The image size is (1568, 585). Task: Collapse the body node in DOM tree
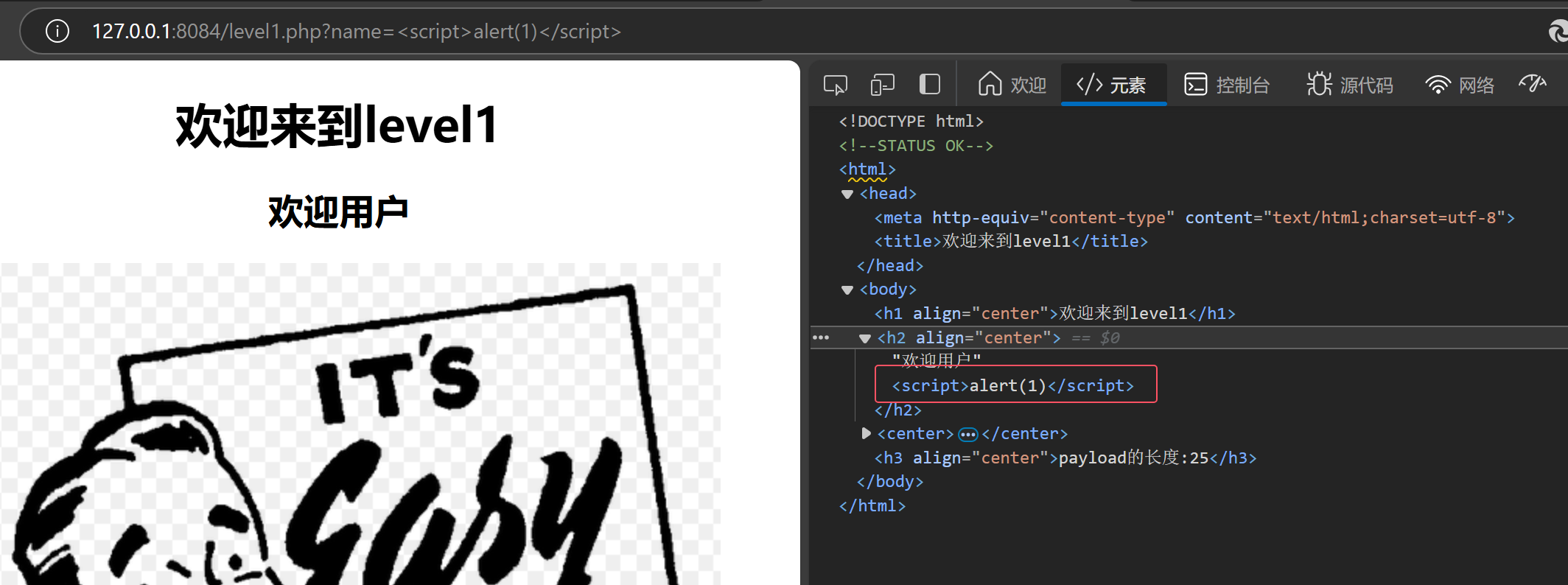(847, 290)
